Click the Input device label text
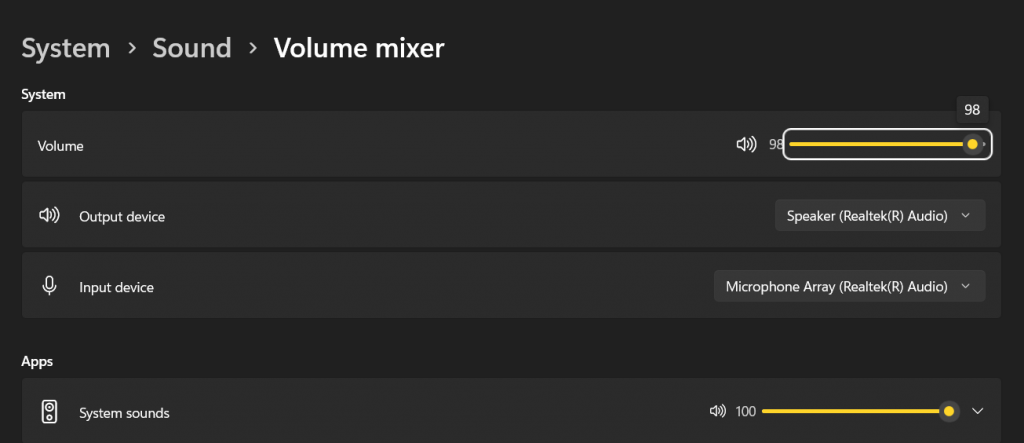1024x443 pixels. click(x=116, y=287)
